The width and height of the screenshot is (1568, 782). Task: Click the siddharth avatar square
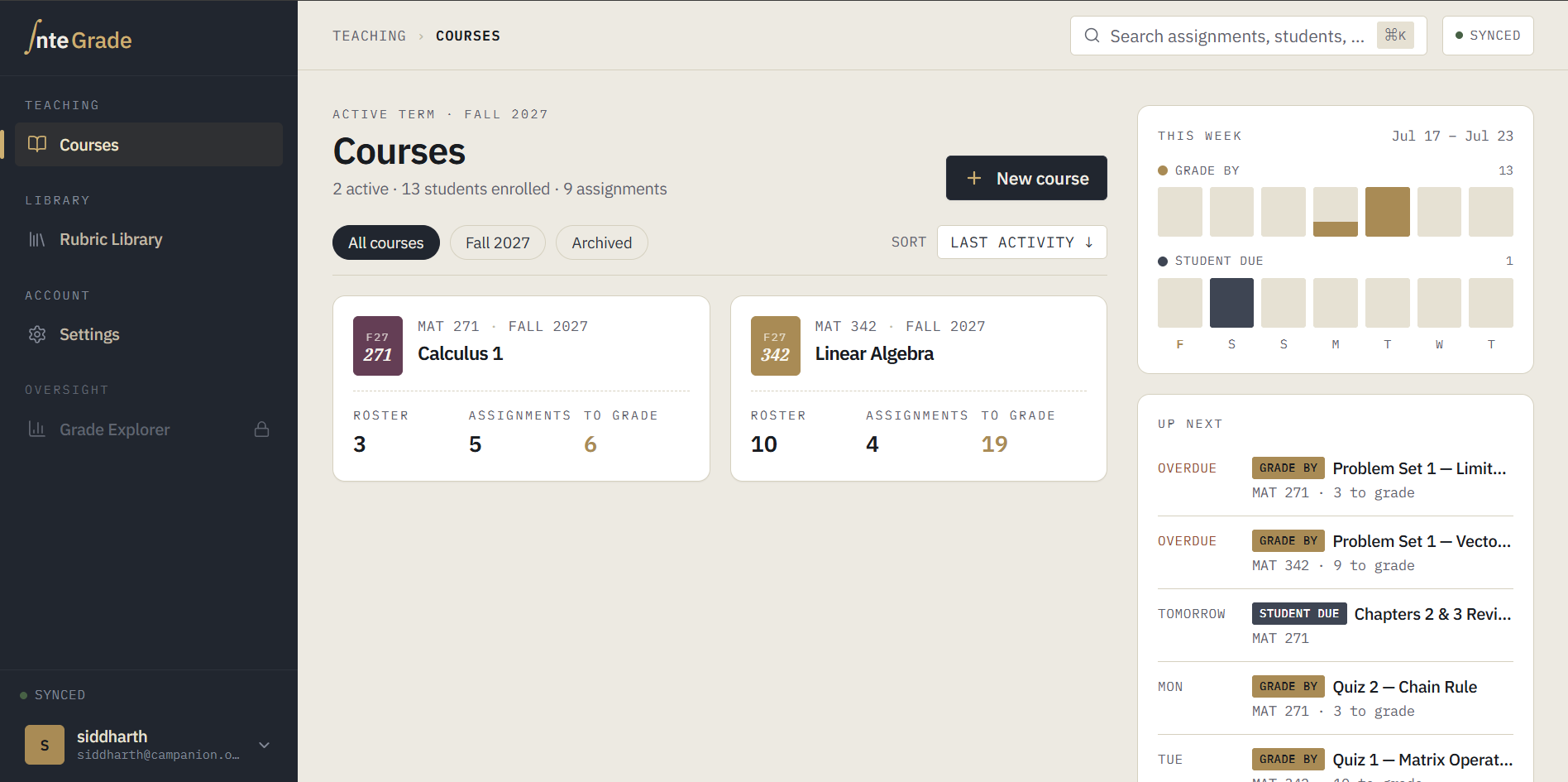(x=45, y=745)
